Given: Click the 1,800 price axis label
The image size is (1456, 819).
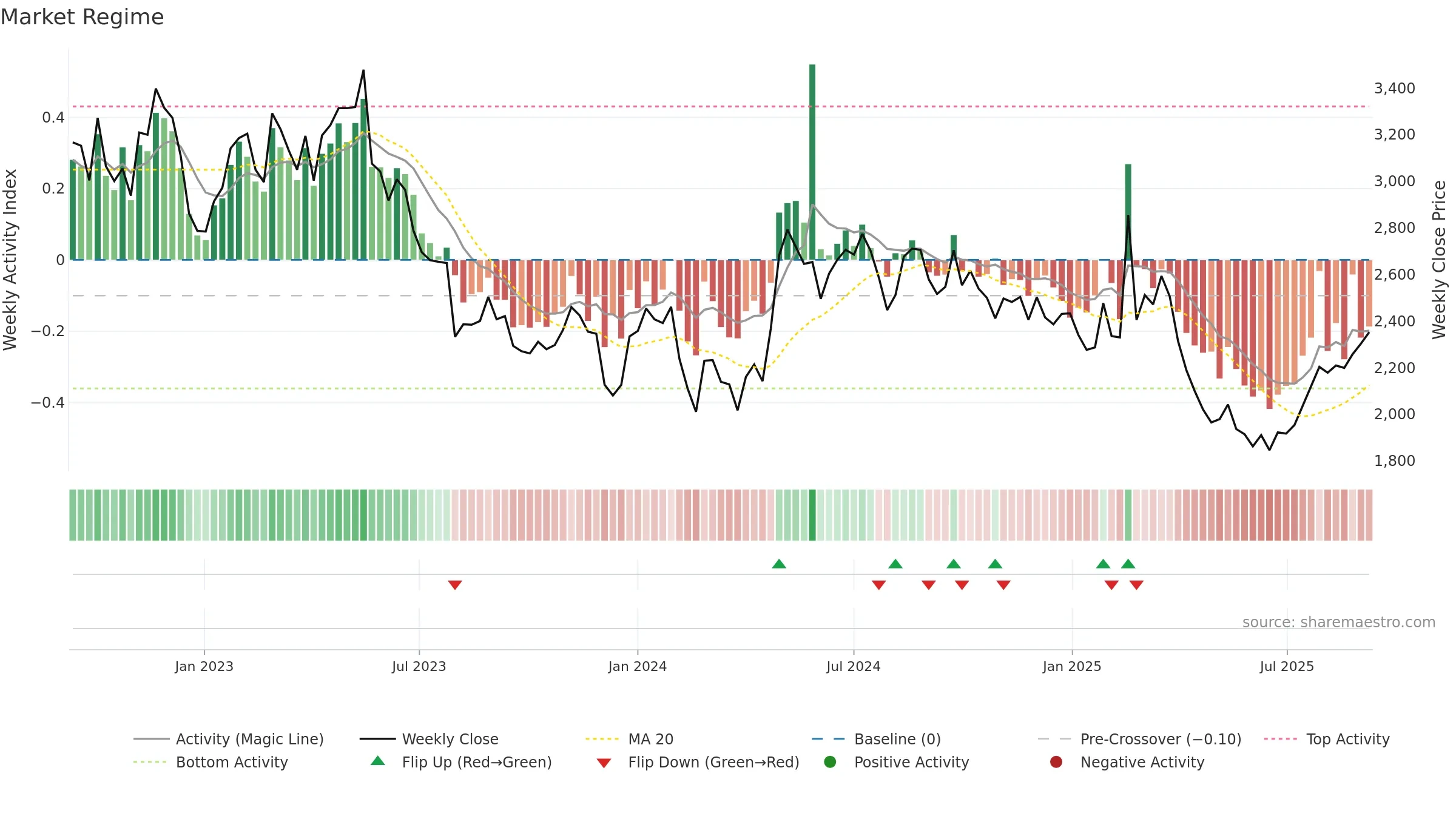Looking at the screenshot, I should pos(1395,460).
